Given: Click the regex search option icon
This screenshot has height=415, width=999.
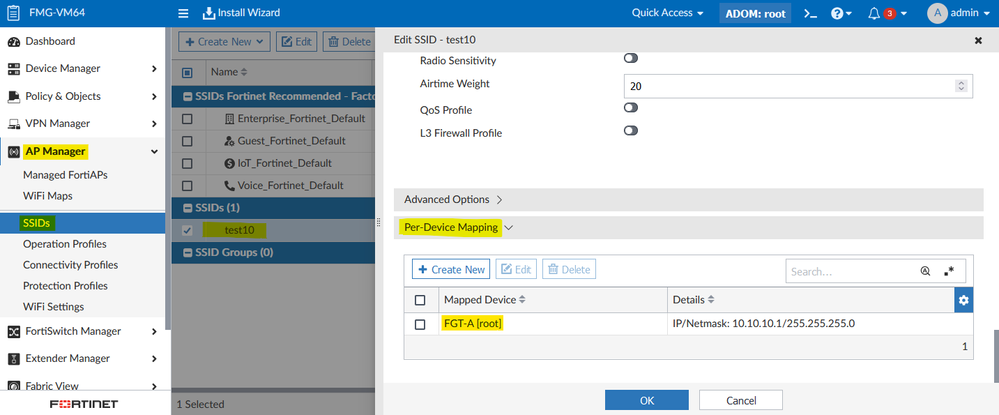Looking at the screenshot, I should [949, 270].
